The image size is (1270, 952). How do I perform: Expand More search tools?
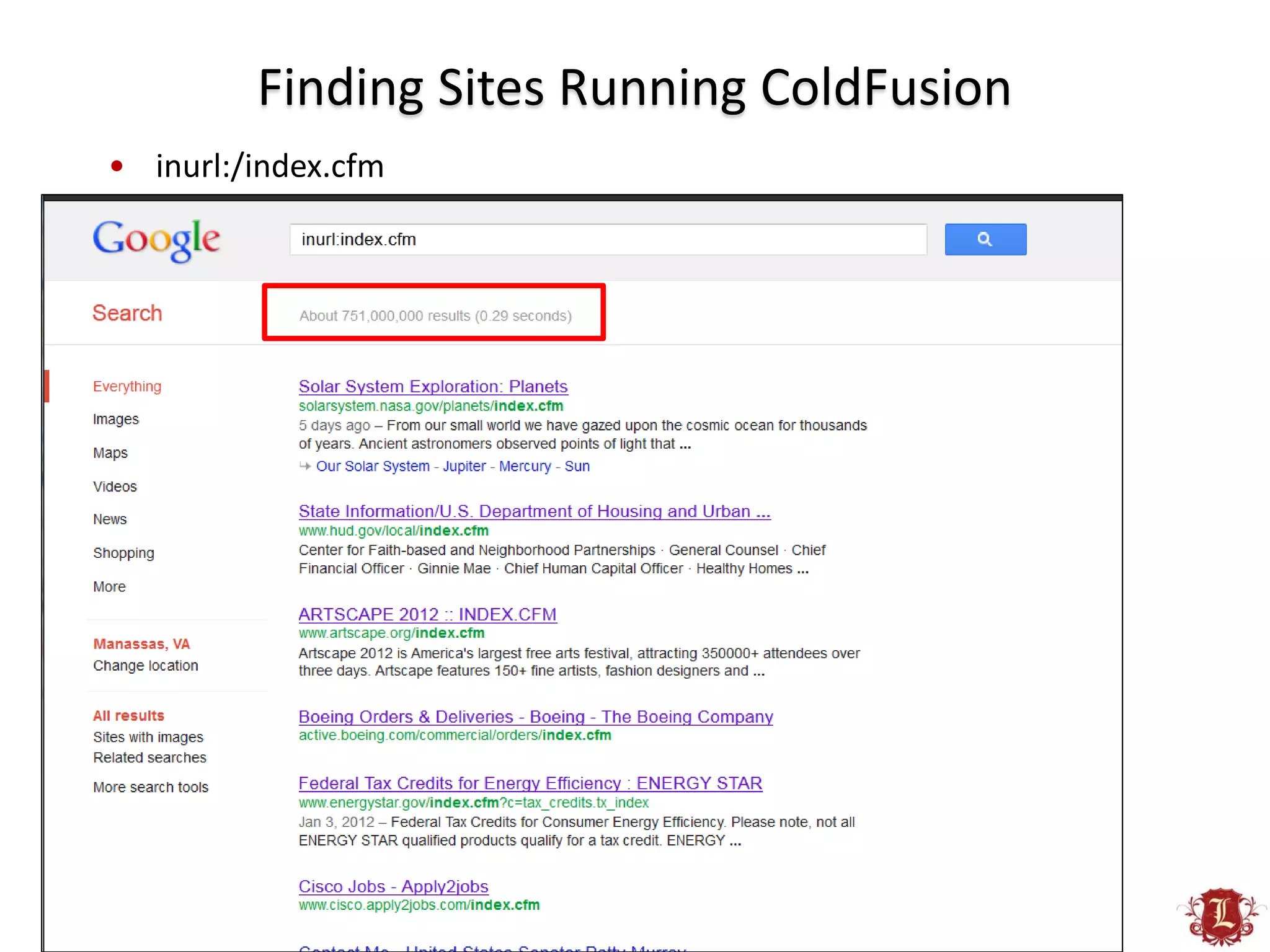(151, 787)
